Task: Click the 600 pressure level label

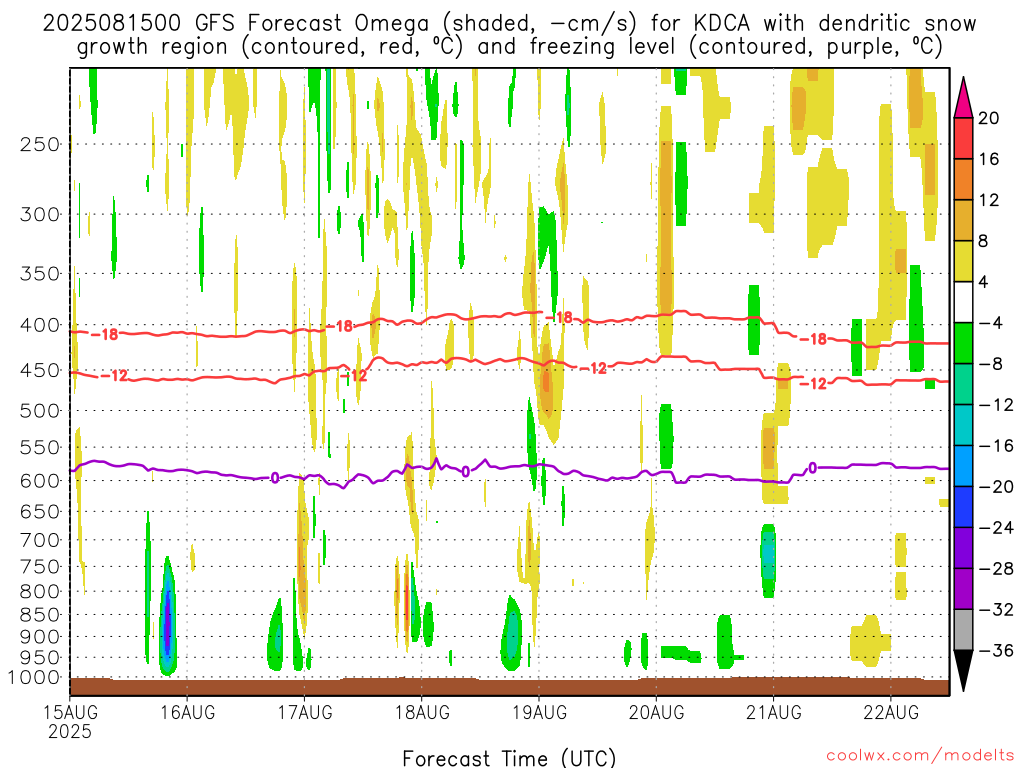Action: click(40, 481)
